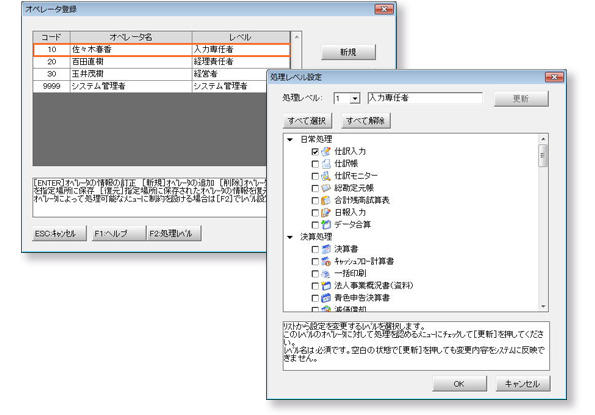Check the 一括印刷 checkbox
595x415 pixels.
(x=315, y=273)
